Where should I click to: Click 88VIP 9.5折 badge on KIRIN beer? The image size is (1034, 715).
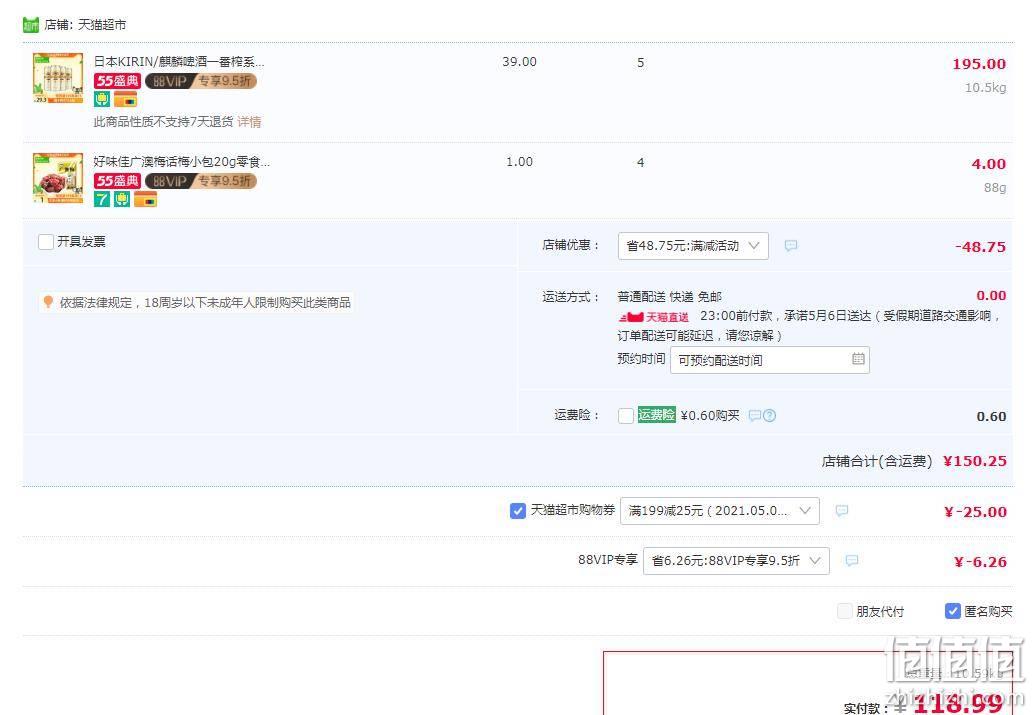point(200,81)
